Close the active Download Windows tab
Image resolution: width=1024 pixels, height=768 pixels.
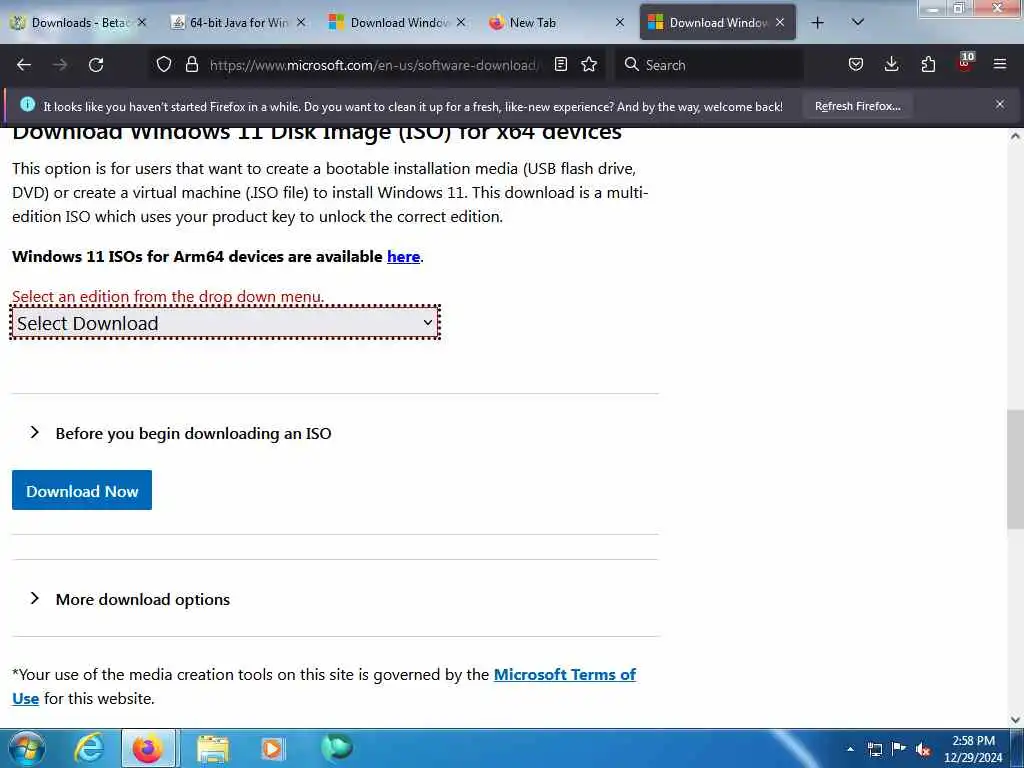(780, 23)
